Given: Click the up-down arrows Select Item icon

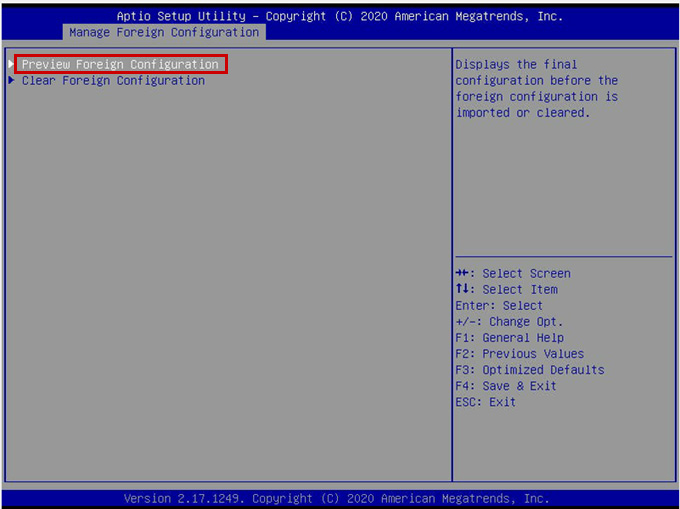Looking at the screenshot, I should [462, 290].
